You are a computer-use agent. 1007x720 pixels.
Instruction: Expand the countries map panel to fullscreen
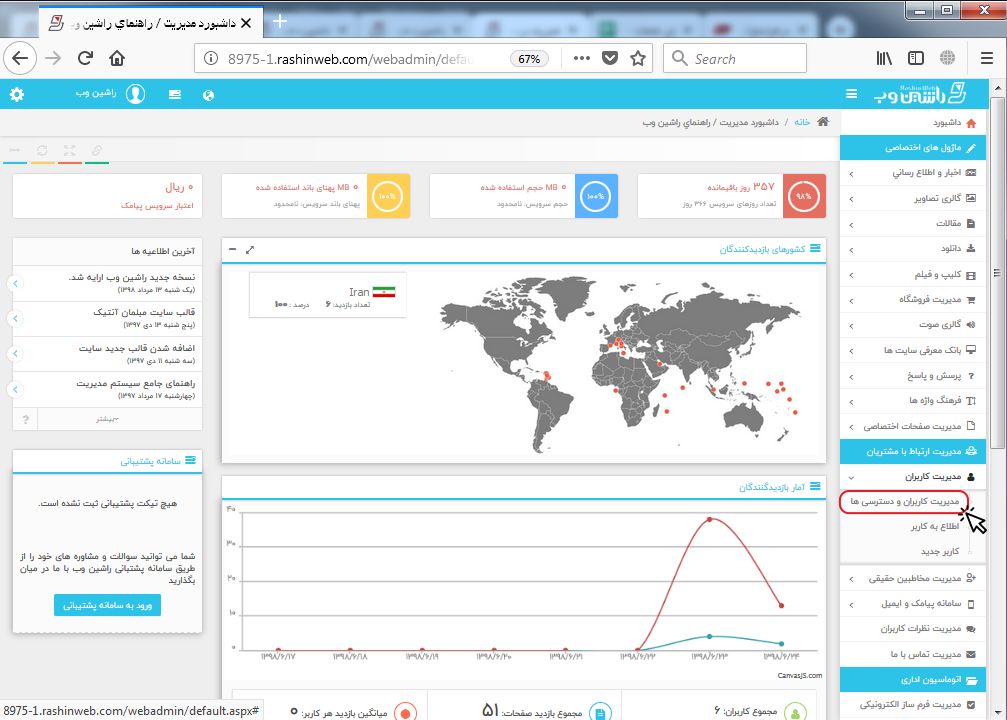pyautogui.click(x=250, y=249)
